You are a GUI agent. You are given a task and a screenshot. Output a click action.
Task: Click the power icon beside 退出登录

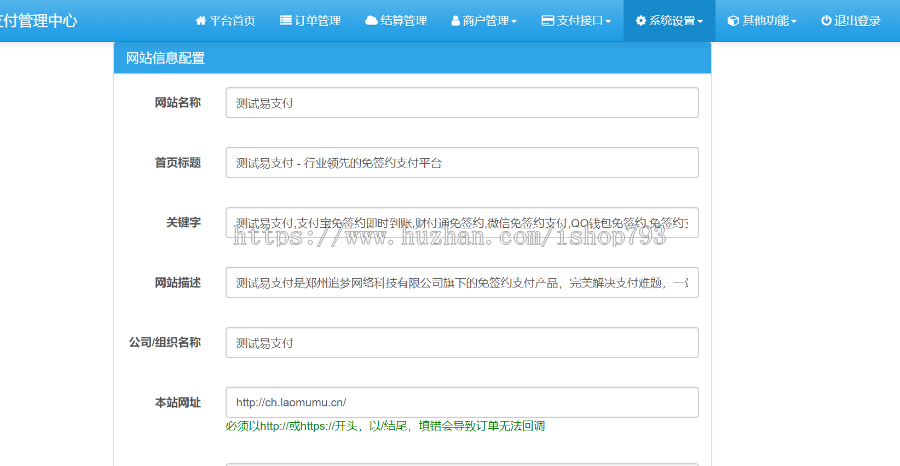826,21
